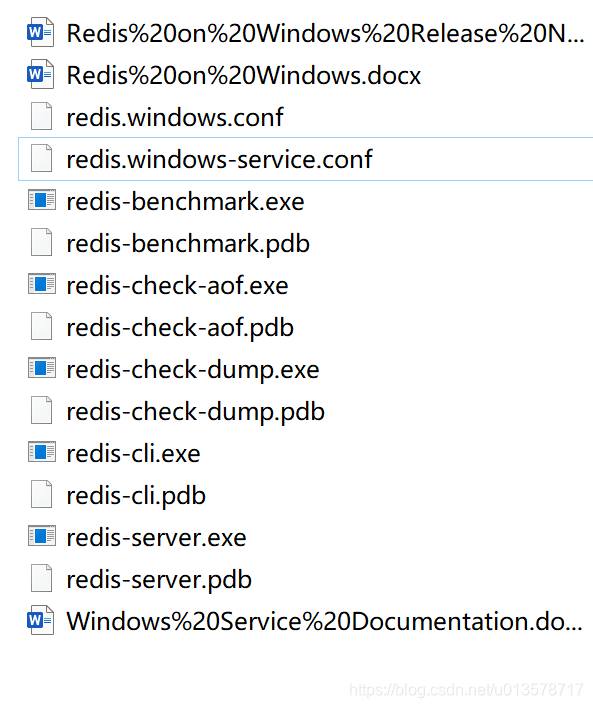593x708 pixels.
Task: Click the blog.csdn.net watermark link
Action: 467,690
